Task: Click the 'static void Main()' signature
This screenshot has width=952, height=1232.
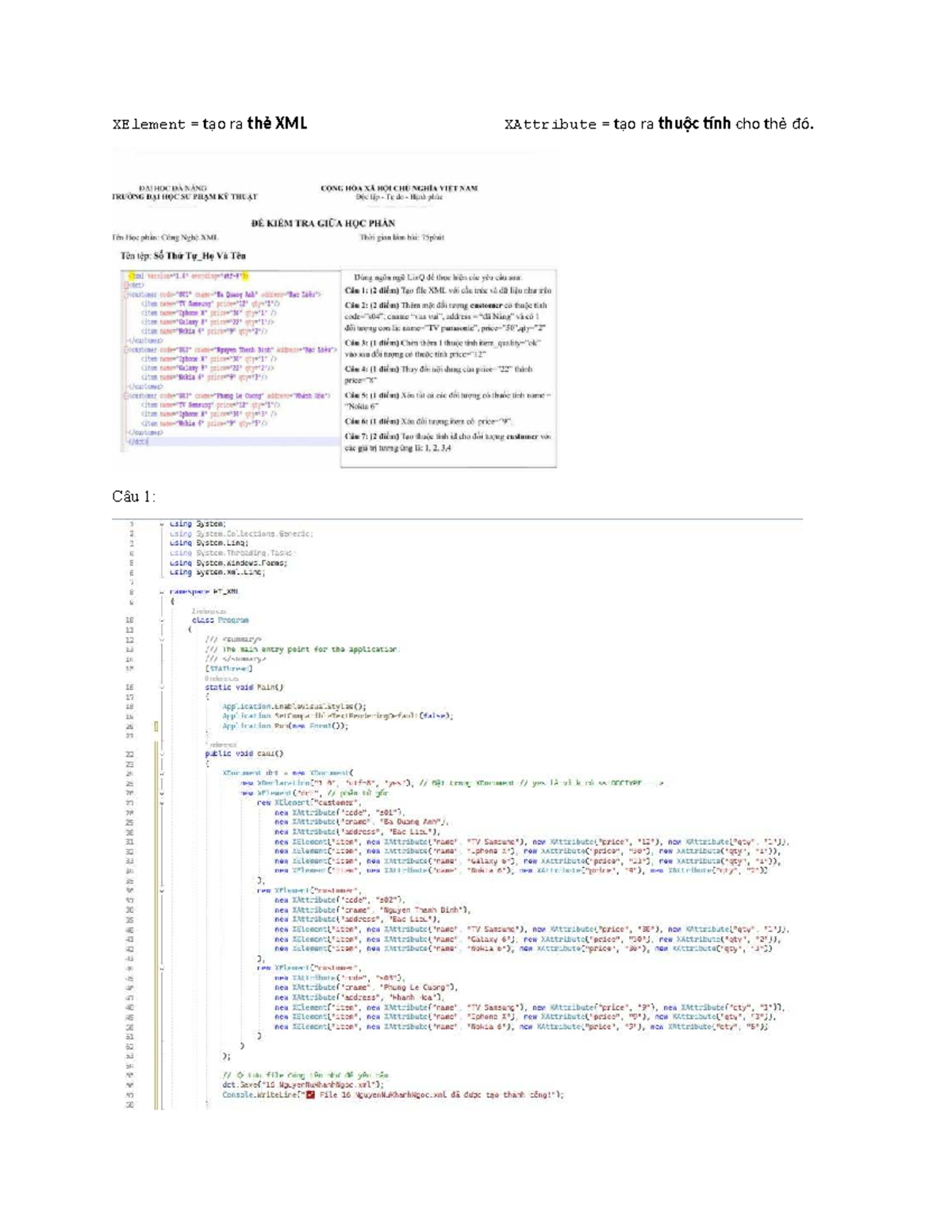Action: [244, 688]
